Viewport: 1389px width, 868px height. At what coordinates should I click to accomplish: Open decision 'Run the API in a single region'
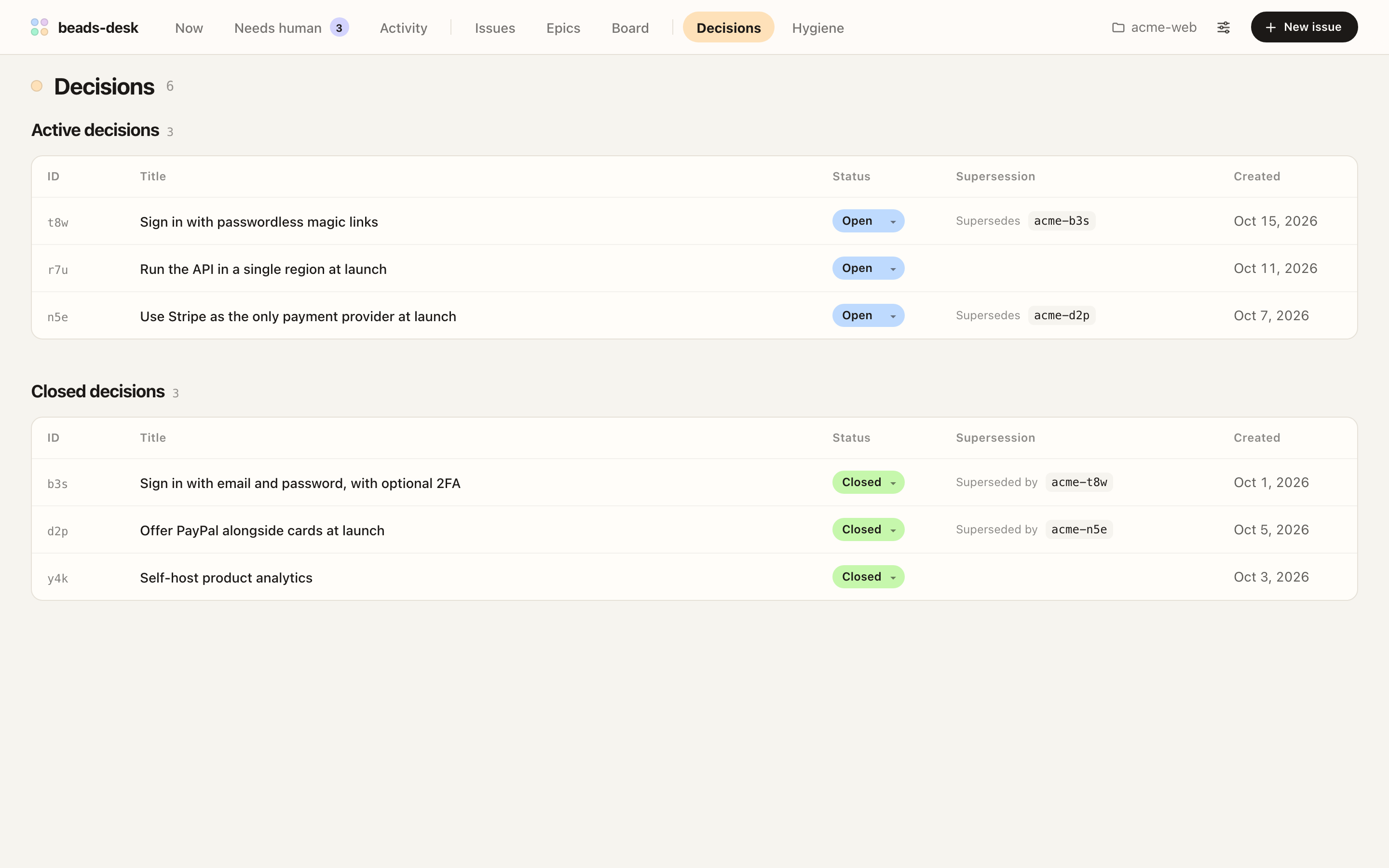coord(263,269)
